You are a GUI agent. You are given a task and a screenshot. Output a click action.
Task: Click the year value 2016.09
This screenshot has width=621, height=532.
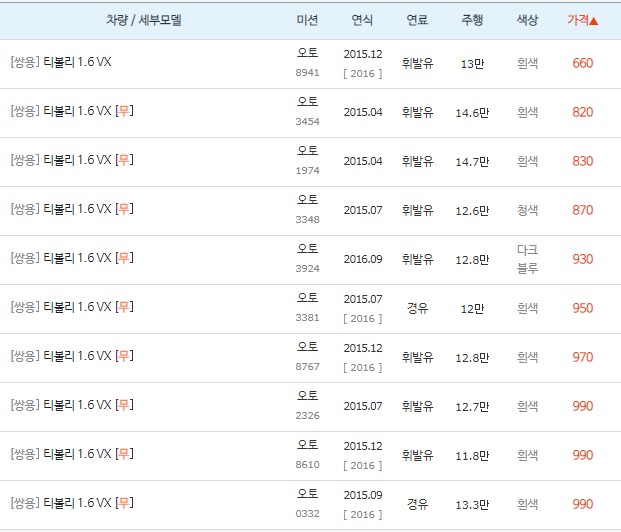point(363,259)
